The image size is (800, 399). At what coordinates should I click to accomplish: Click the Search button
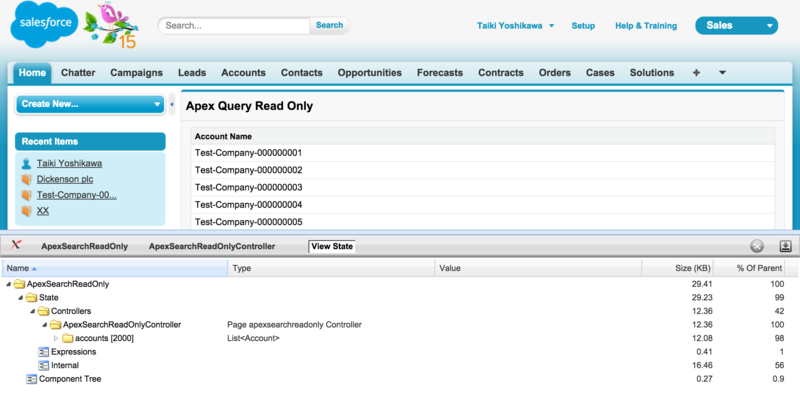click(x=329, y=25)
